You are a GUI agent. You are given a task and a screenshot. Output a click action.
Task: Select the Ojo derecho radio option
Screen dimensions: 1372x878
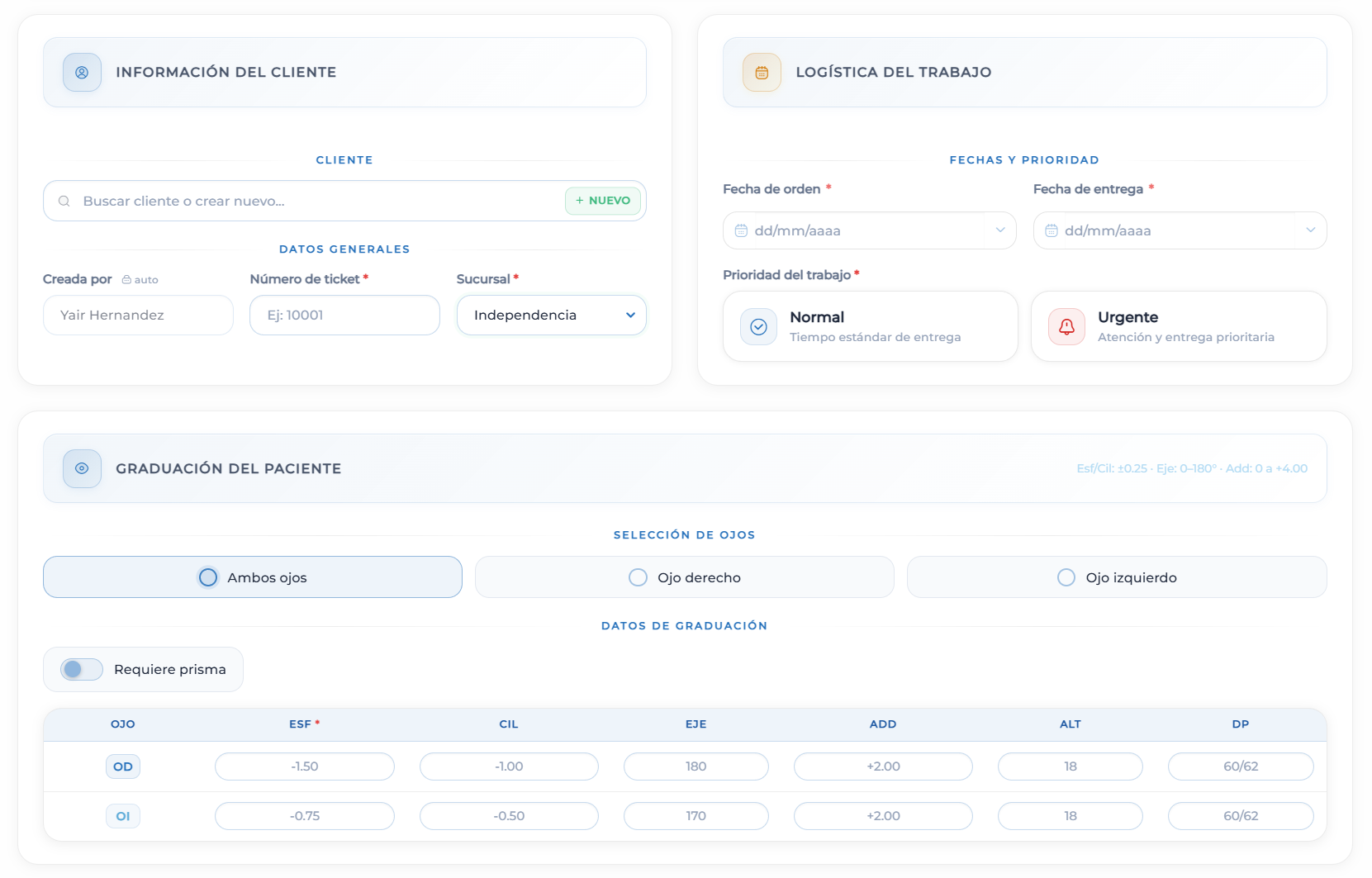pos(638,577)
